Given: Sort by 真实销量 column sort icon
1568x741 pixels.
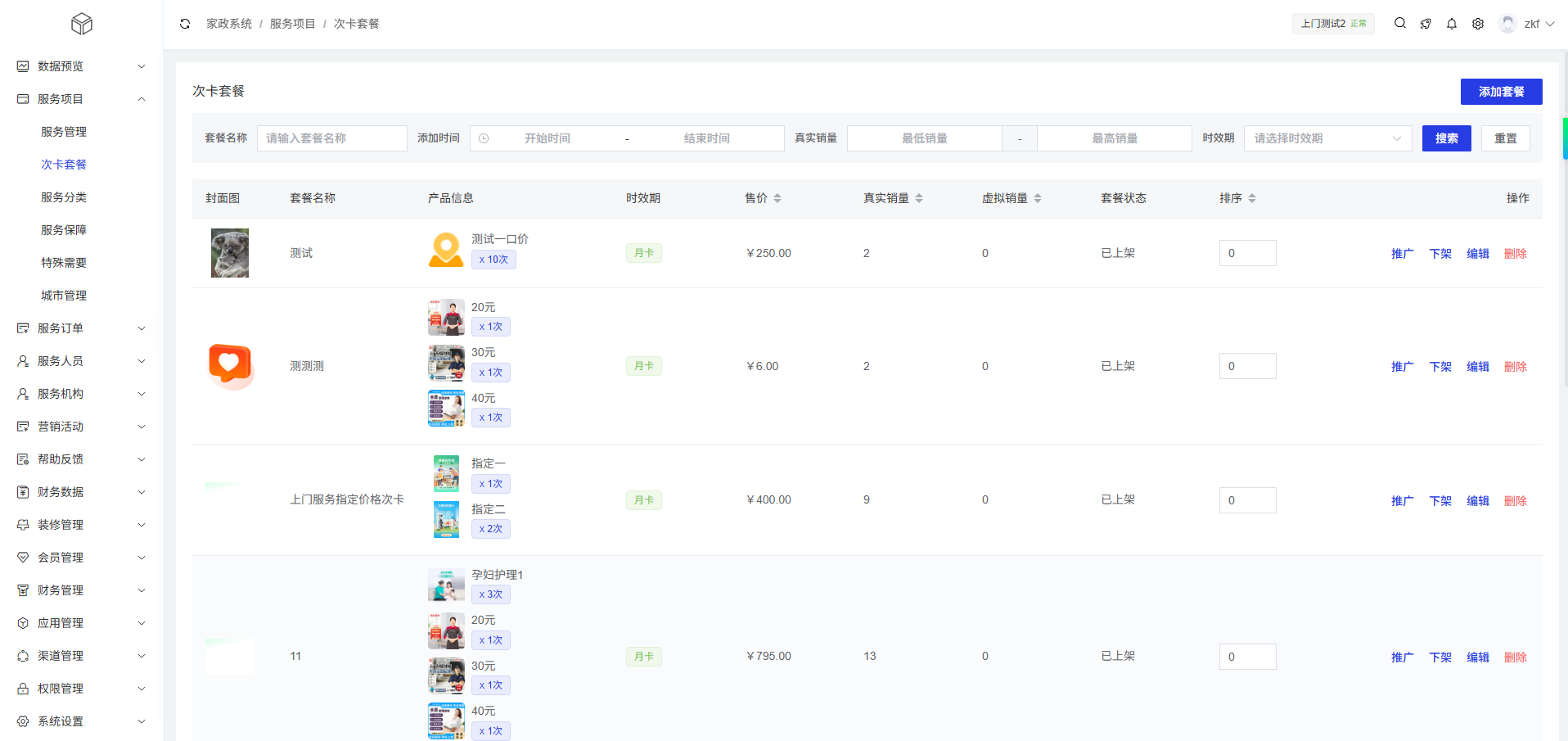Looking at the screenshot, I should [x=919, y=198].
